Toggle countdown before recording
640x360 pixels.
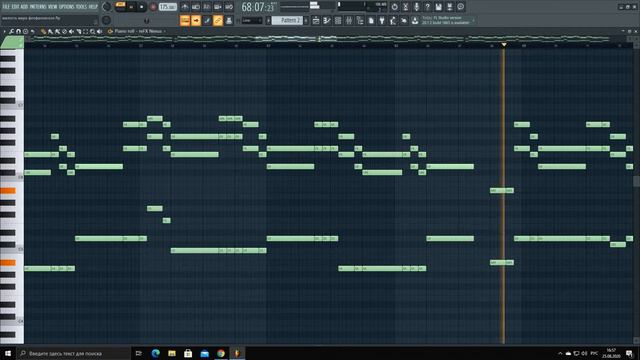tap(207, 7)
